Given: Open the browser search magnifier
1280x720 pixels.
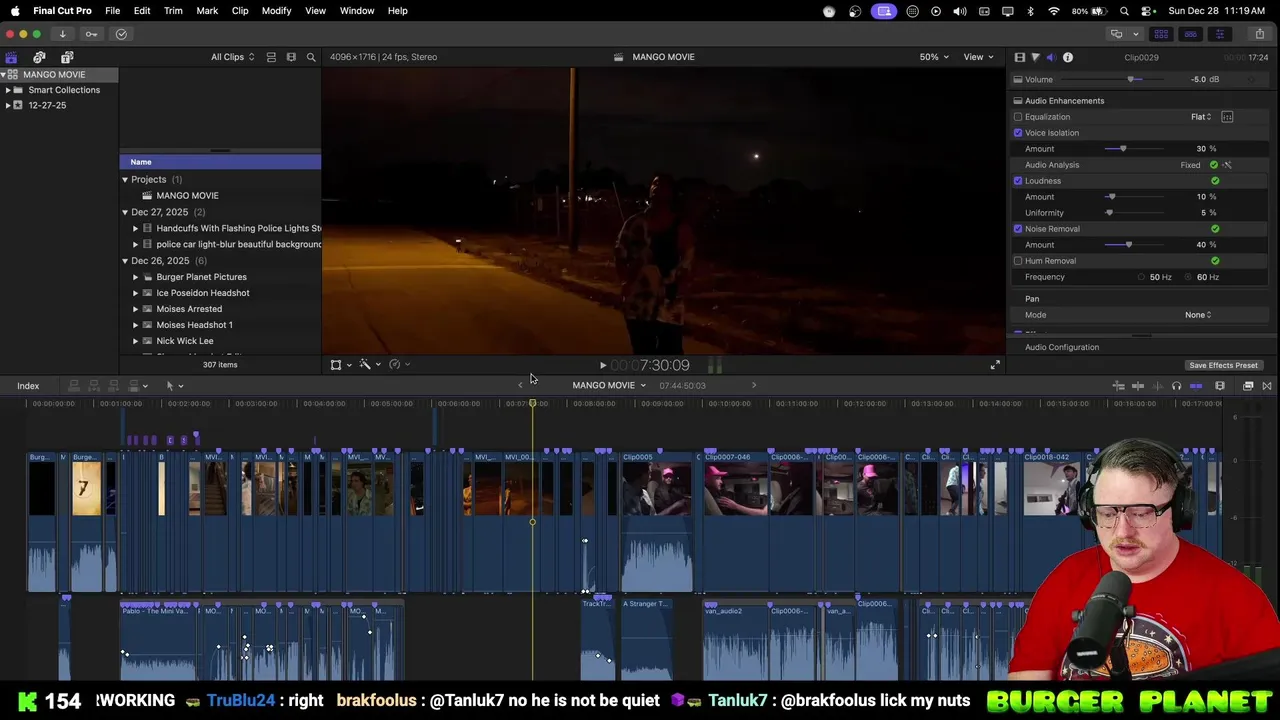Looking at the screenshot, I should click(x=311, y=57).
